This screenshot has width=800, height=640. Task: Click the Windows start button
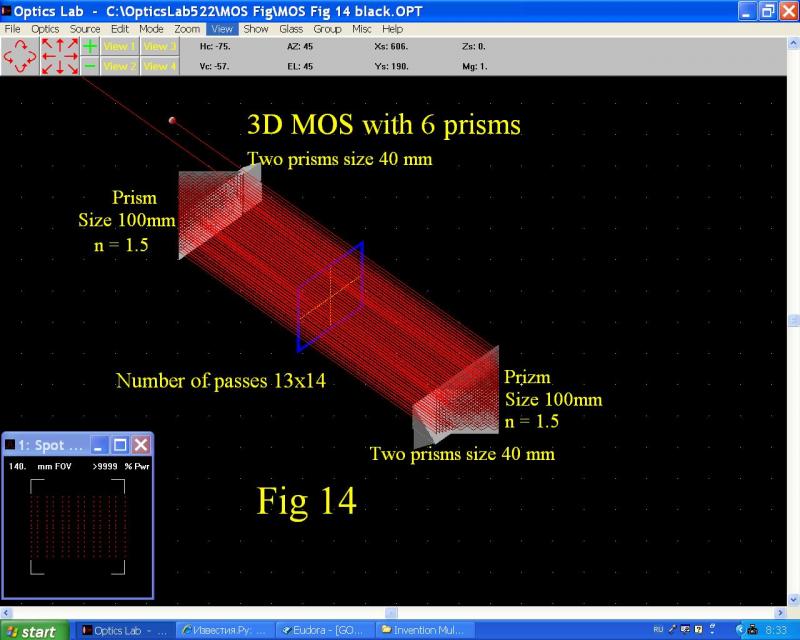(33, 631)
